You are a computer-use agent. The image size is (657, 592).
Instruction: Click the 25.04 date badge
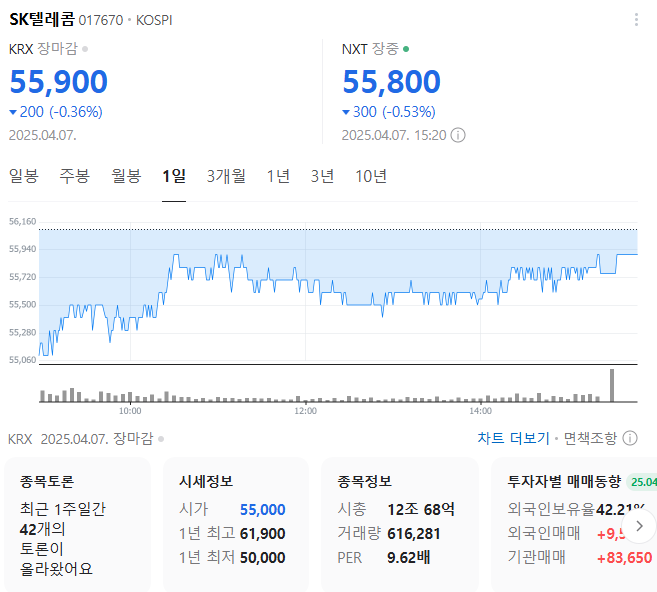tap(642, 482)
